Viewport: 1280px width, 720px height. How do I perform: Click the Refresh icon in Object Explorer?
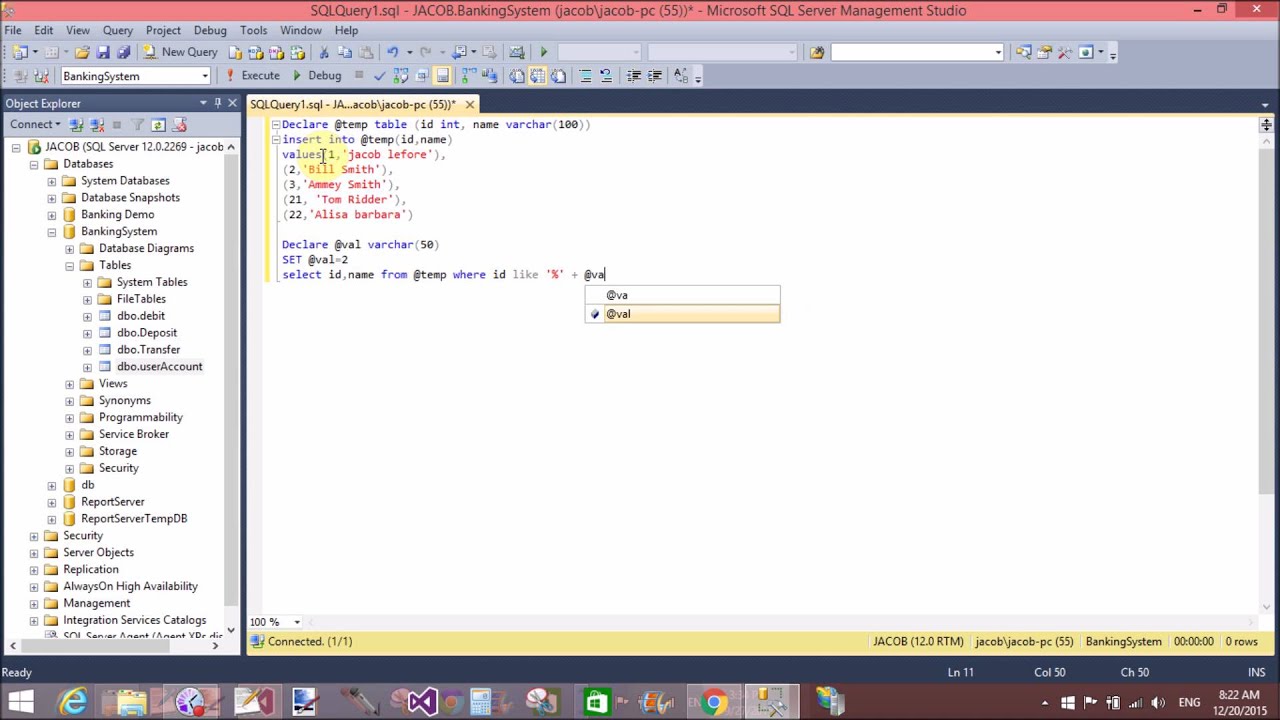point(158,124)
